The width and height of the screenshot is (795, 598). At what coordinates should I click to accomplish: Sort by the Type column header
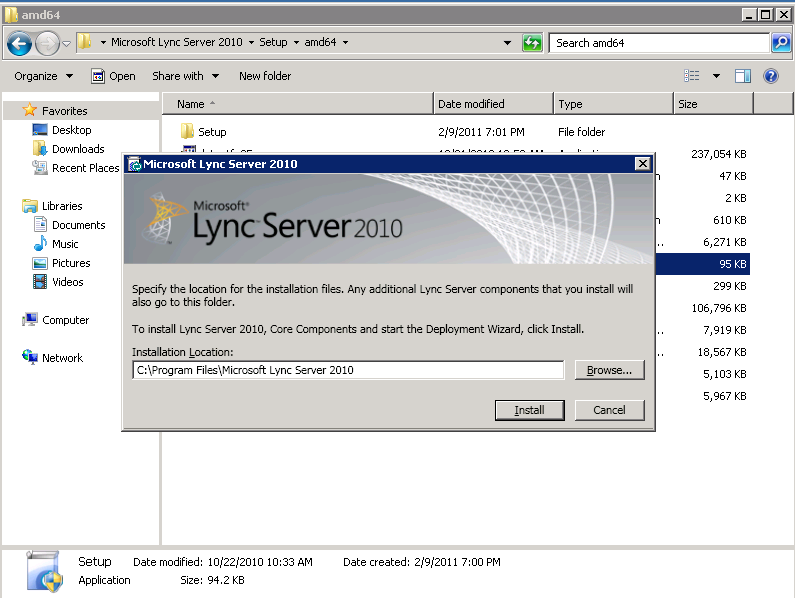(613, 104)
